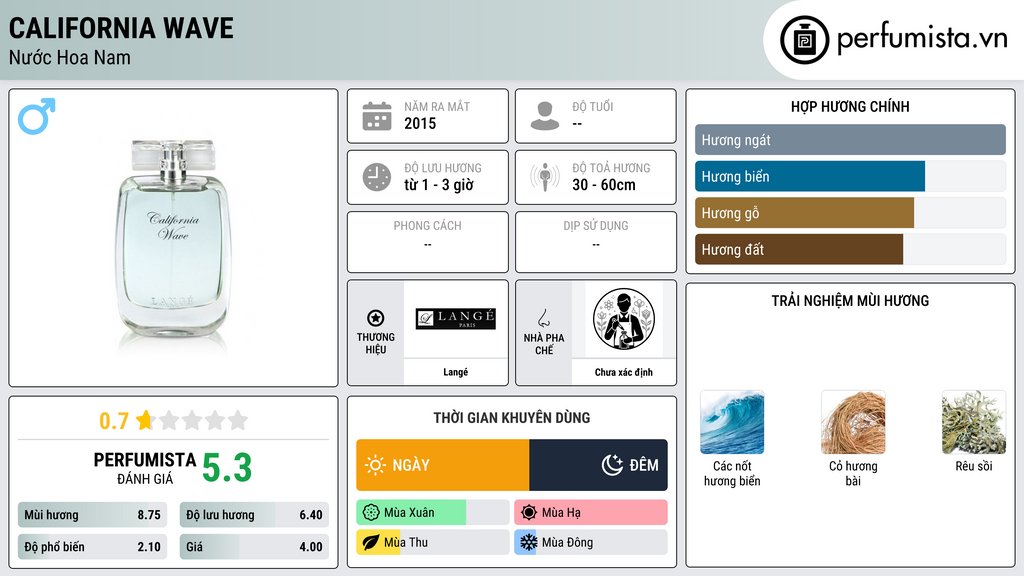Click the spring flower icon
The height and width of the screenshot is (576, 1024).
[x=371, y=513]
